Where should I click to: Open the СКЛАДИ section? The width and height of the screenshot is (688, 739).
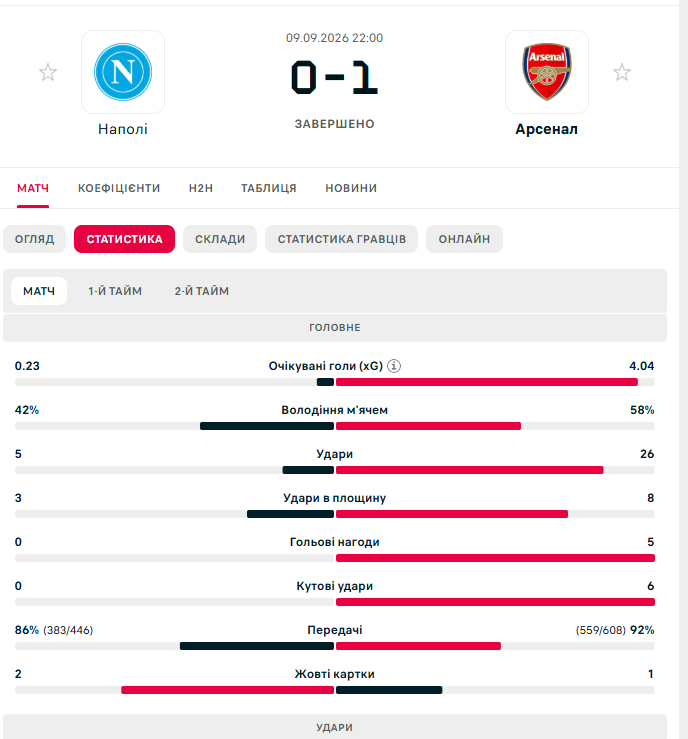click(x=220, y=239)
